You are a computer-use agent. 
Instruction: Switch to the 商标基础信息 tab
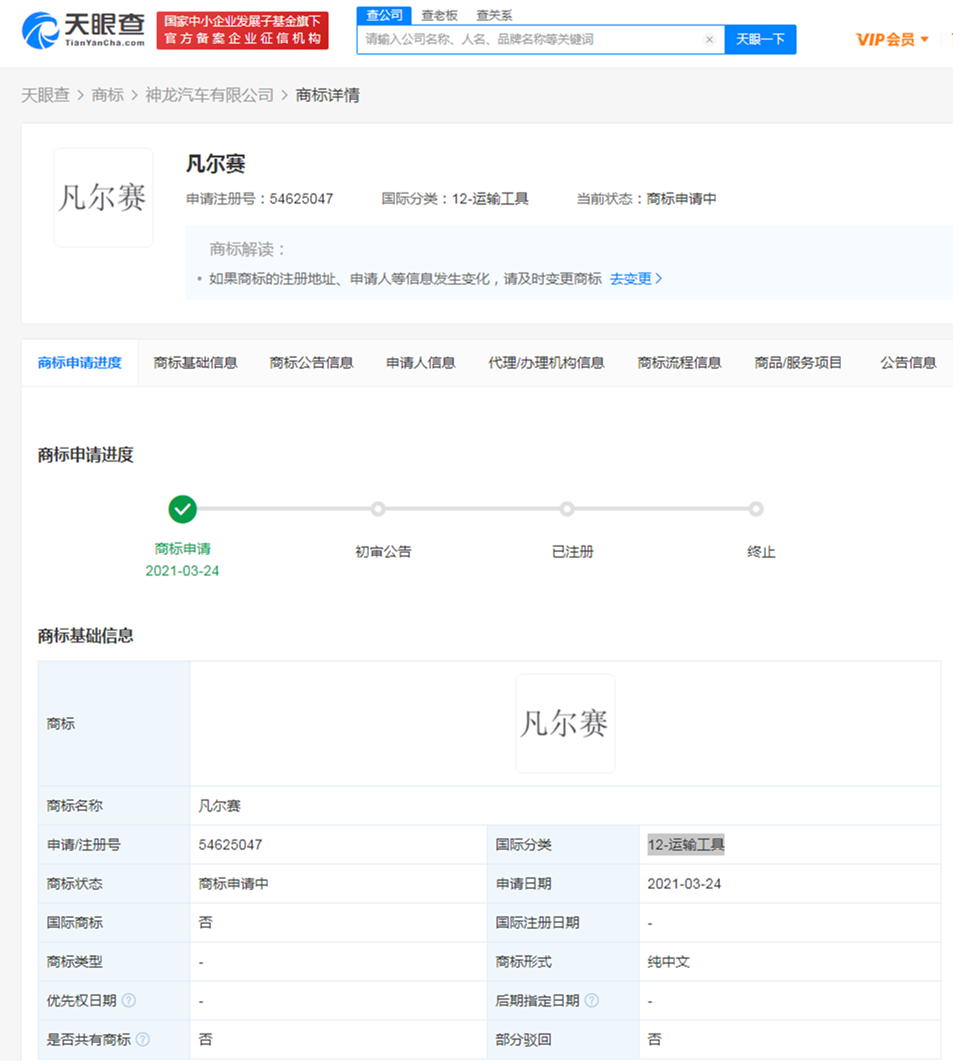coord(195,363)
